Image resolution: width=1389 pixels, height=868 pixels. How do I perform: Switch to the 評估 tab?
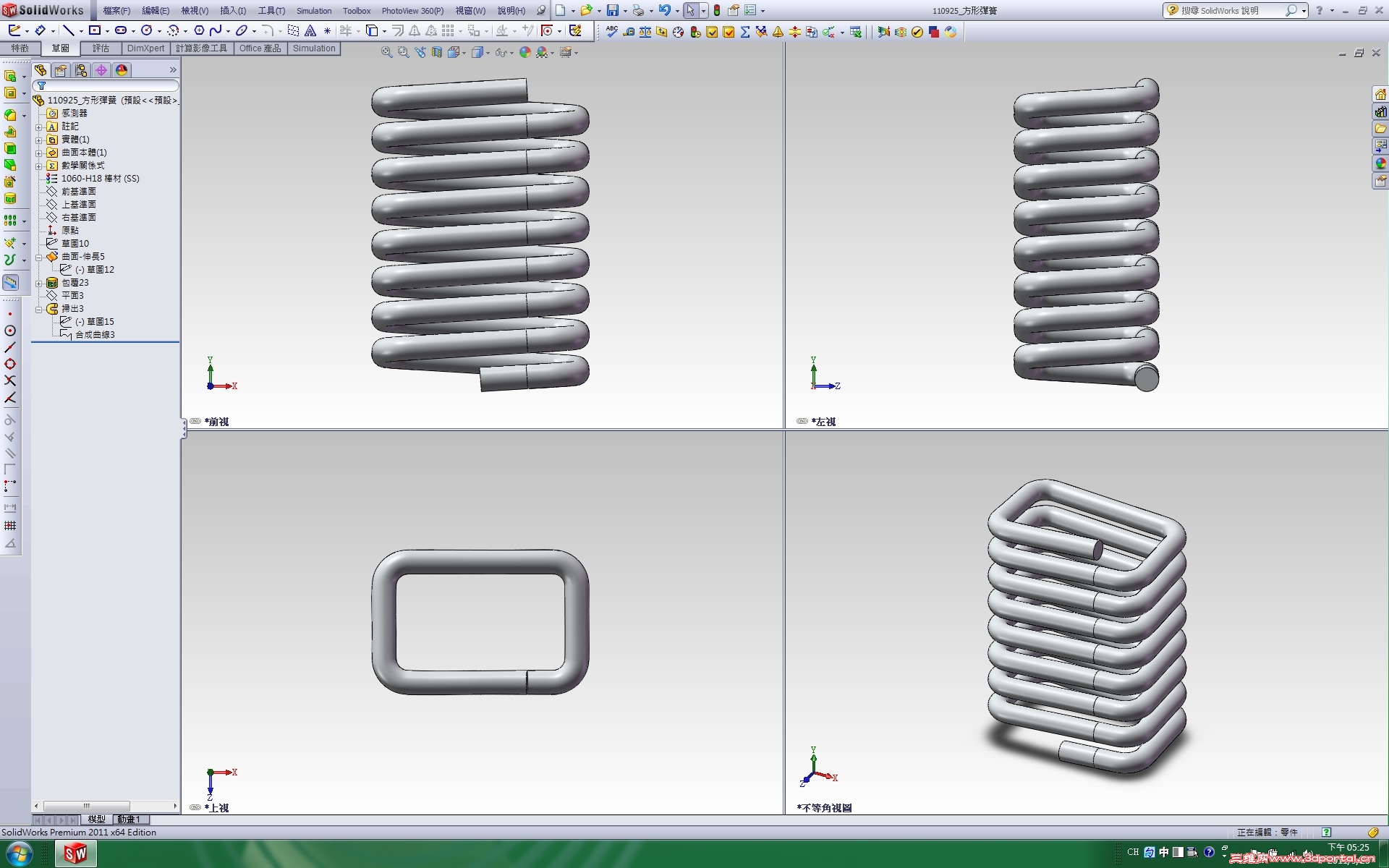(101, 48)
